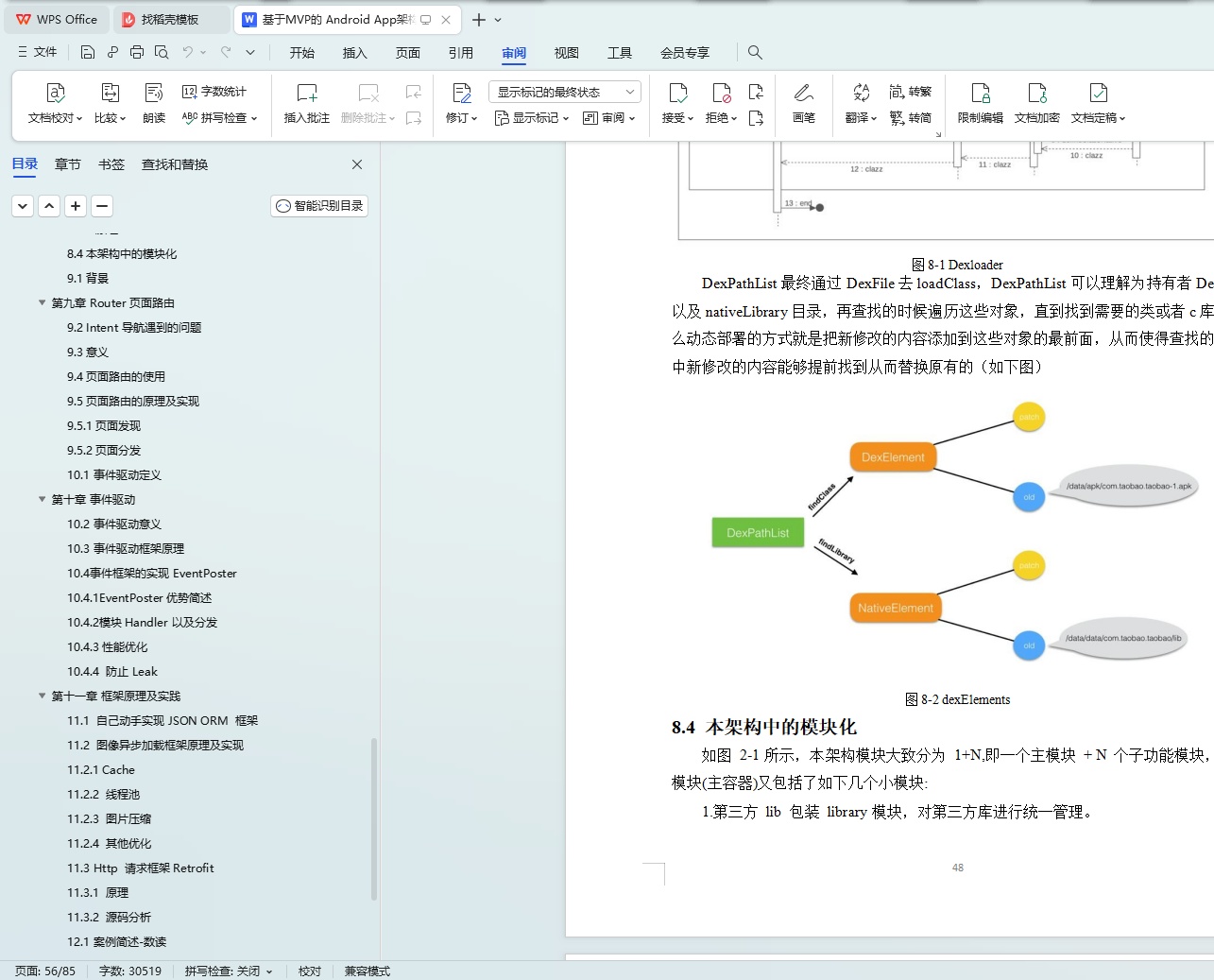Open spell check status dropdown in status bar
The image size is (1214, 980).
[x=269, y=971]
